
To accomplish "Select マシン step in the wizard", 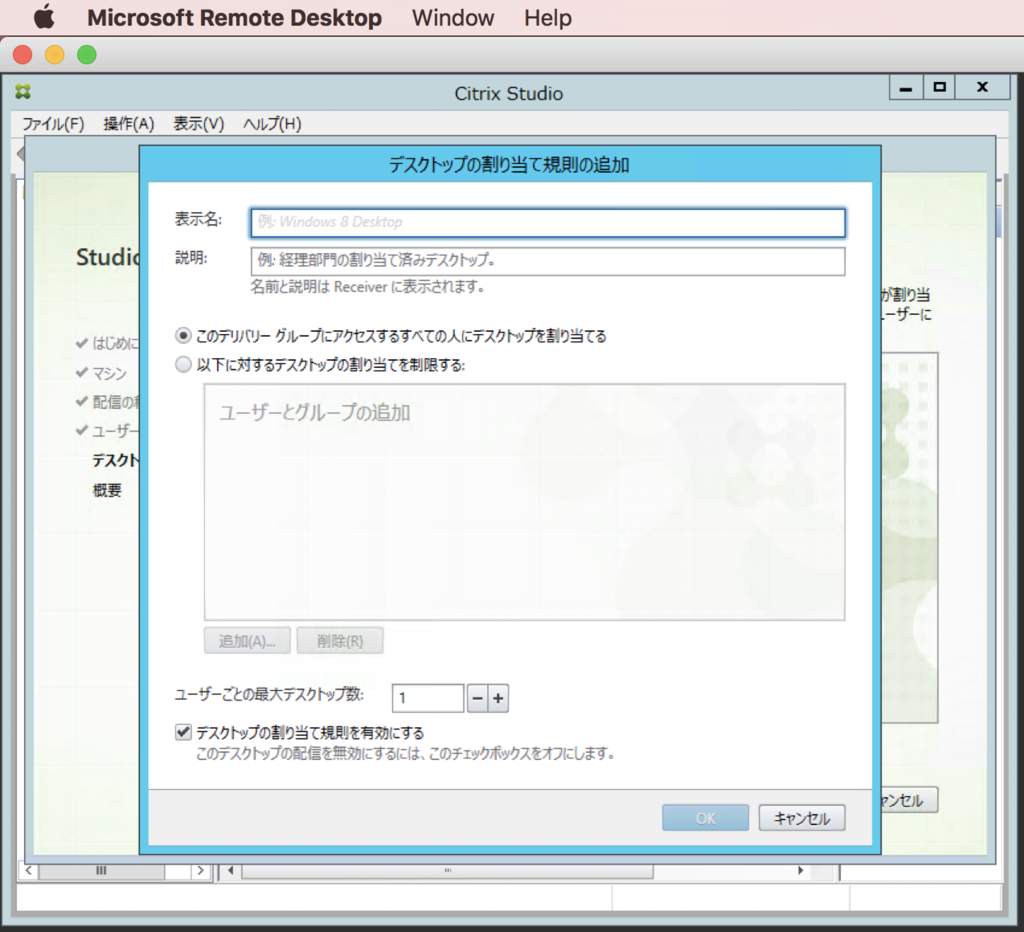I will point(108,374).
